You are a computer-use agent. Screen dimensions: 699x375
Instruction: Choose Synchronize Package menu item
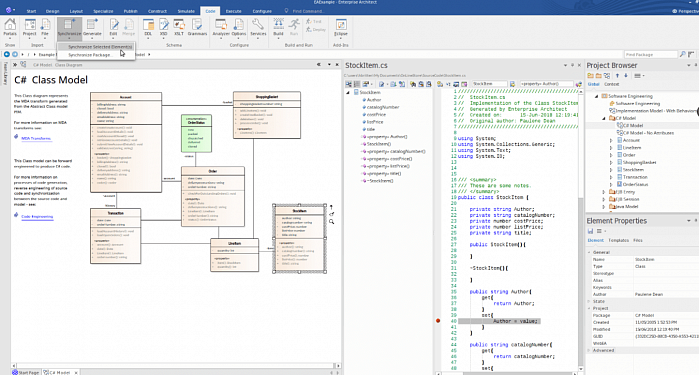(89, 55)
